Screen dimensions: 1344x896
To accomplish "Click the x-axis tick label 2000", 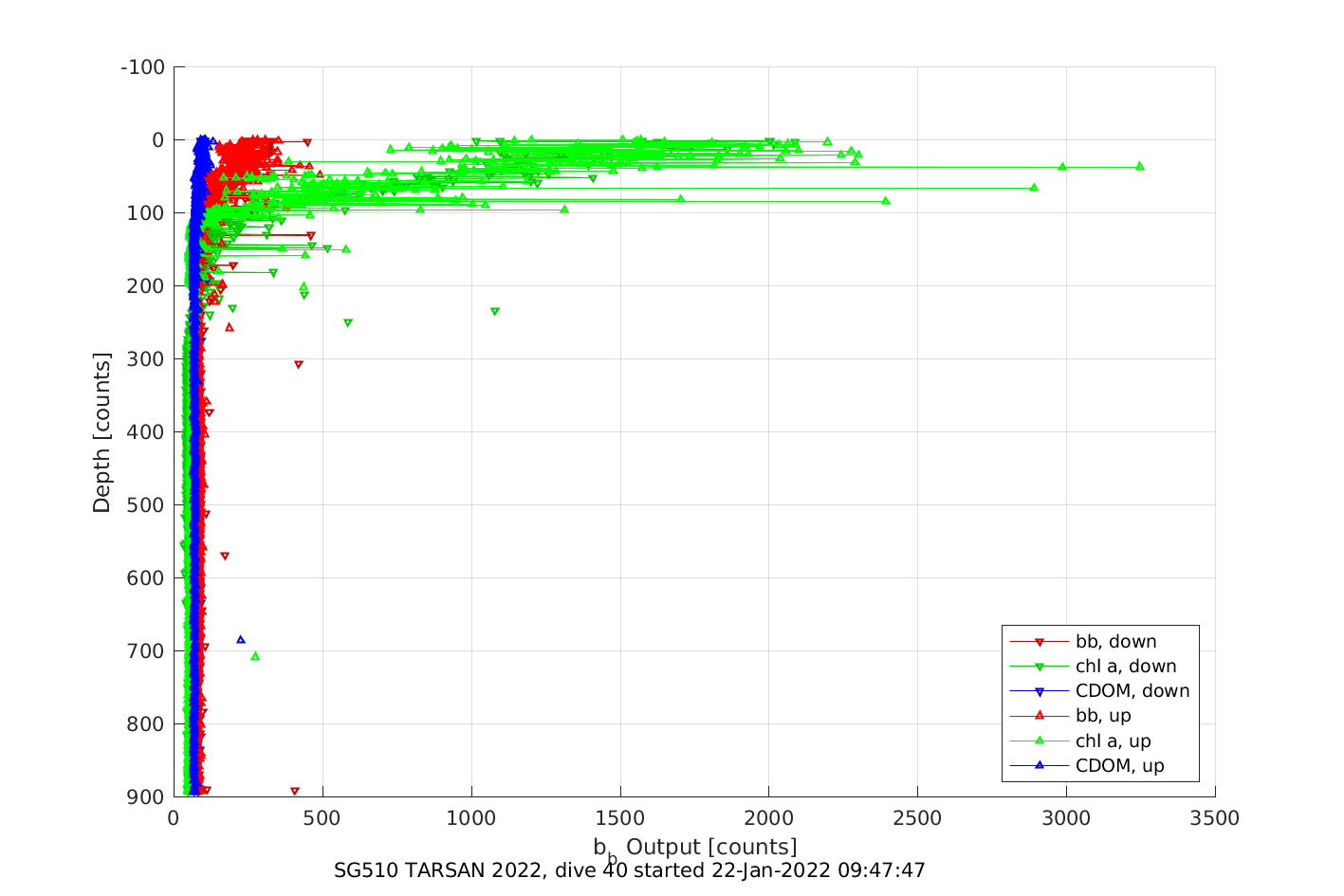I will click(x=769, y=818).
